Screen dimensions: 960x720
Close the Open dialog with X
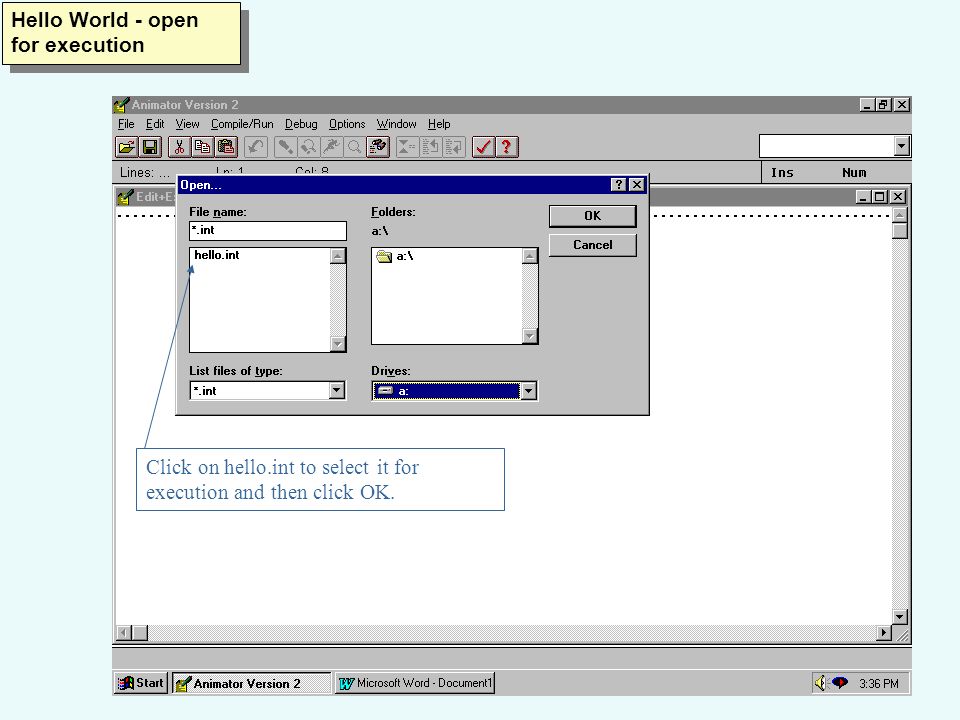[x=637, y=185]
